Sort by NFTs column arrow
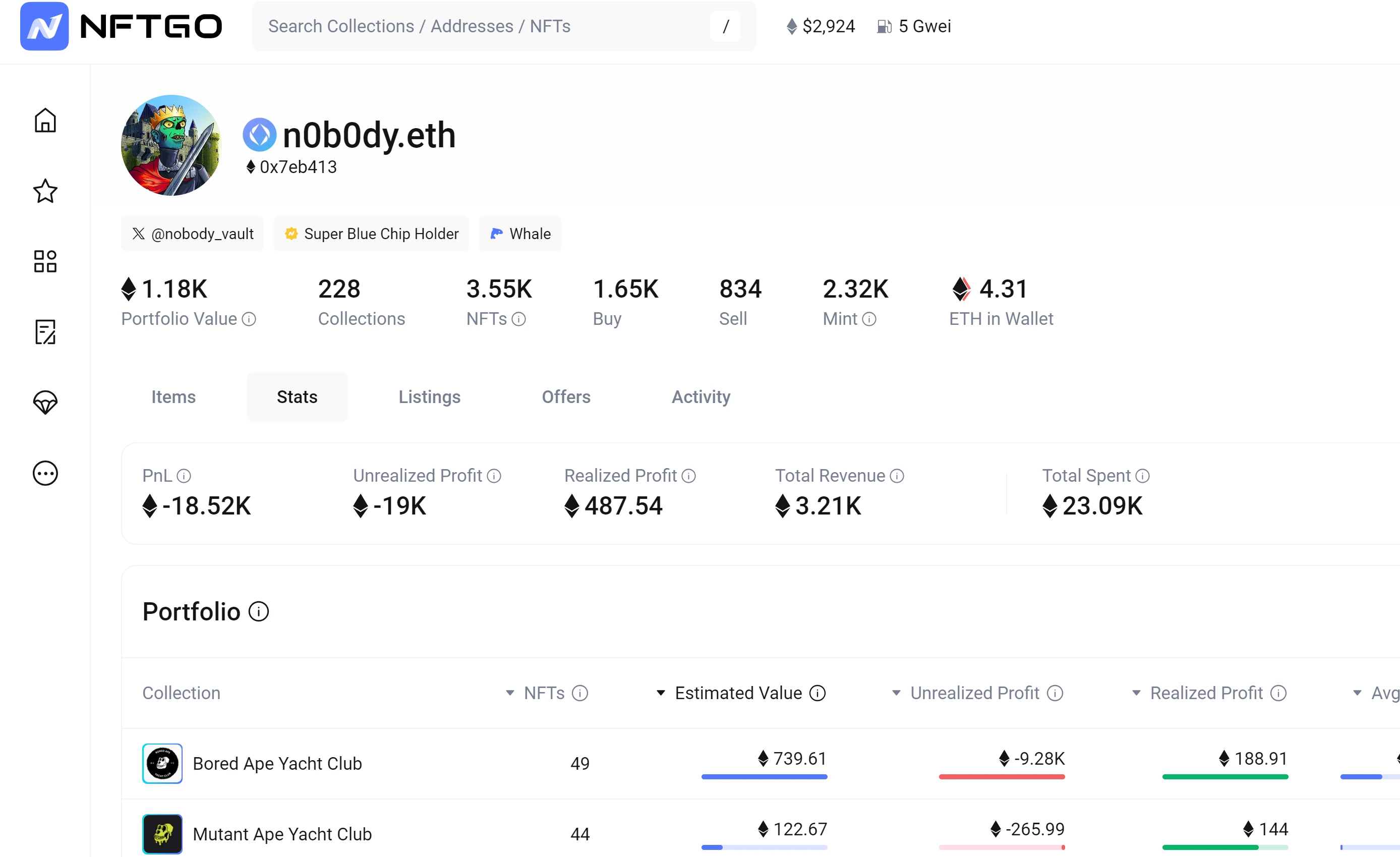 pos(510,693)
